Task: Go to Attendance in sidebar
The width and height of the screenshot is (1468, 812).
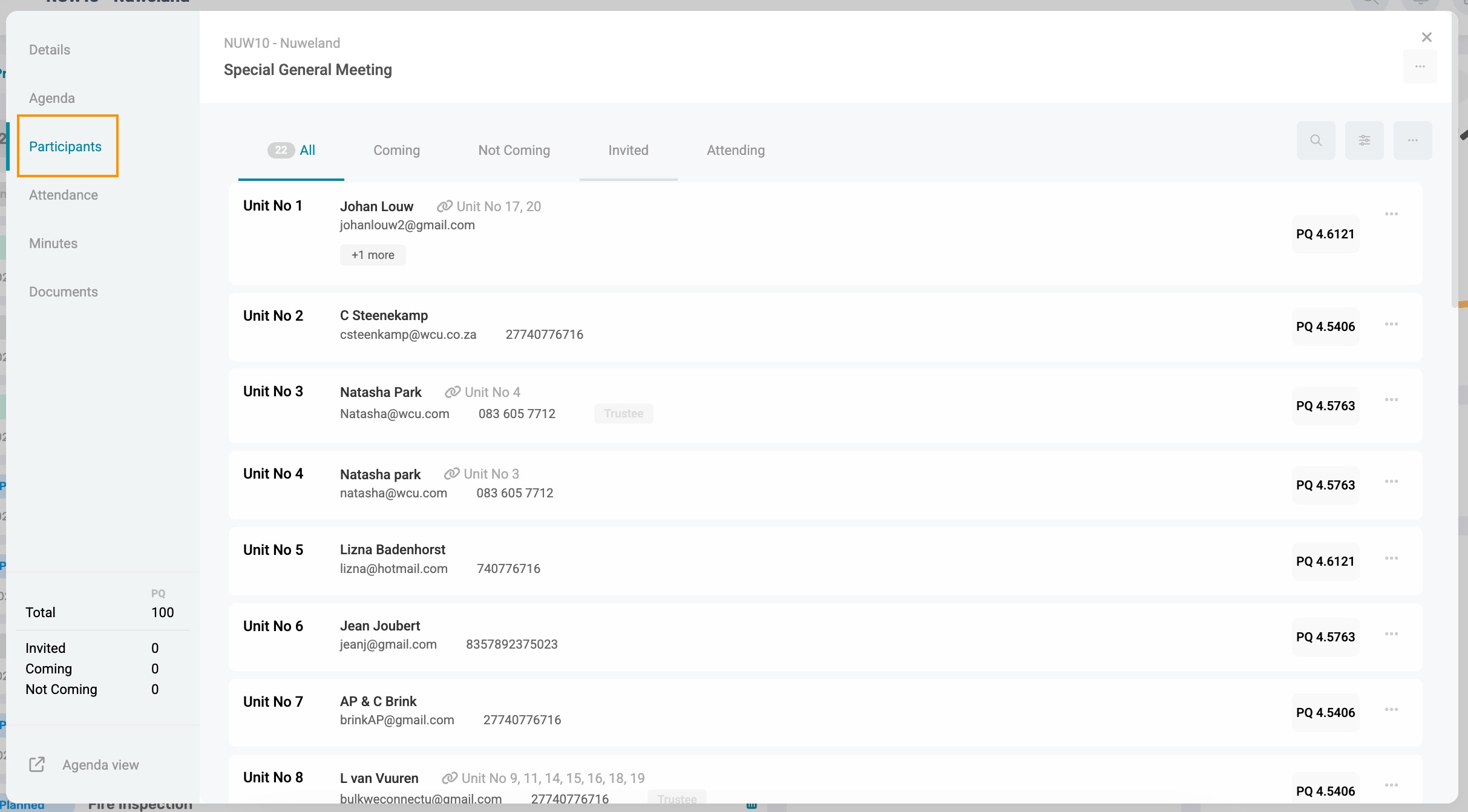Action: 64,195
